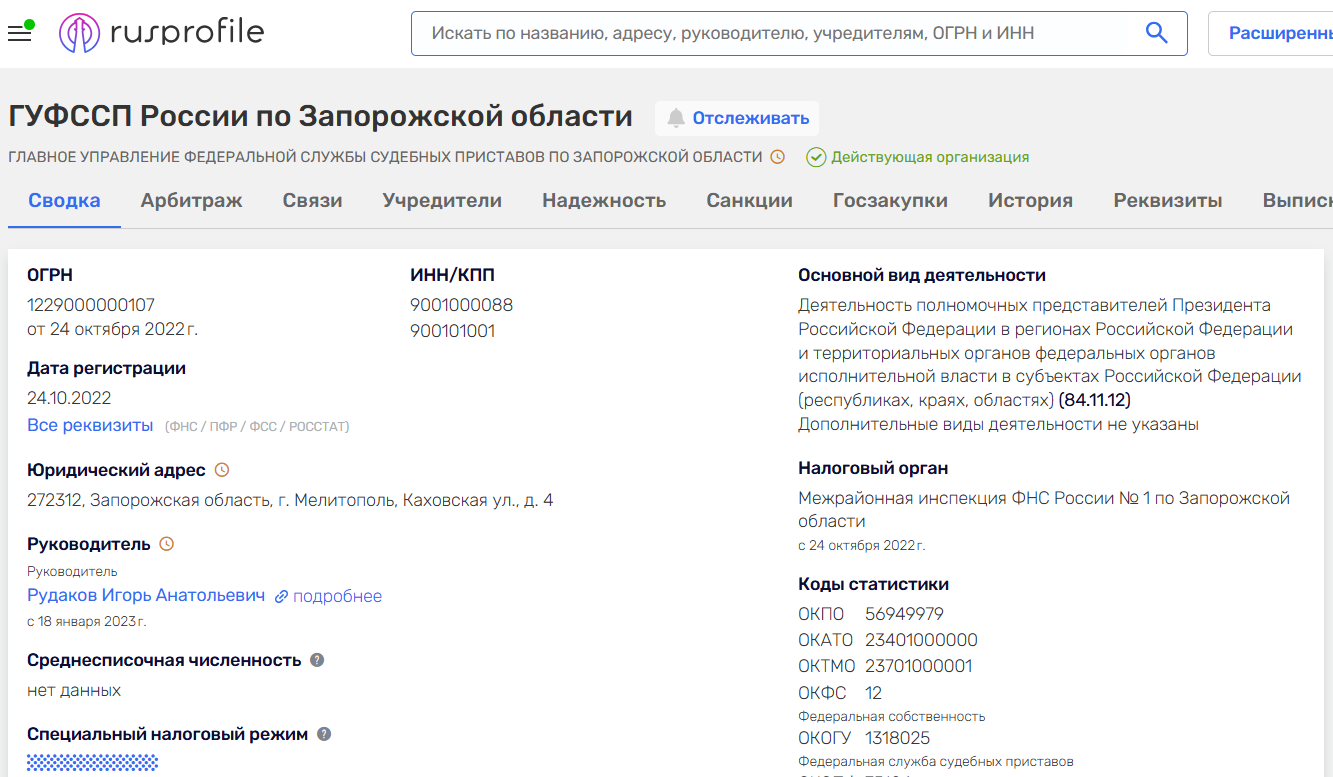The image size is (1333, 777).
Task: Click help icon next to Среднесписочная численность
Action: 317,660
